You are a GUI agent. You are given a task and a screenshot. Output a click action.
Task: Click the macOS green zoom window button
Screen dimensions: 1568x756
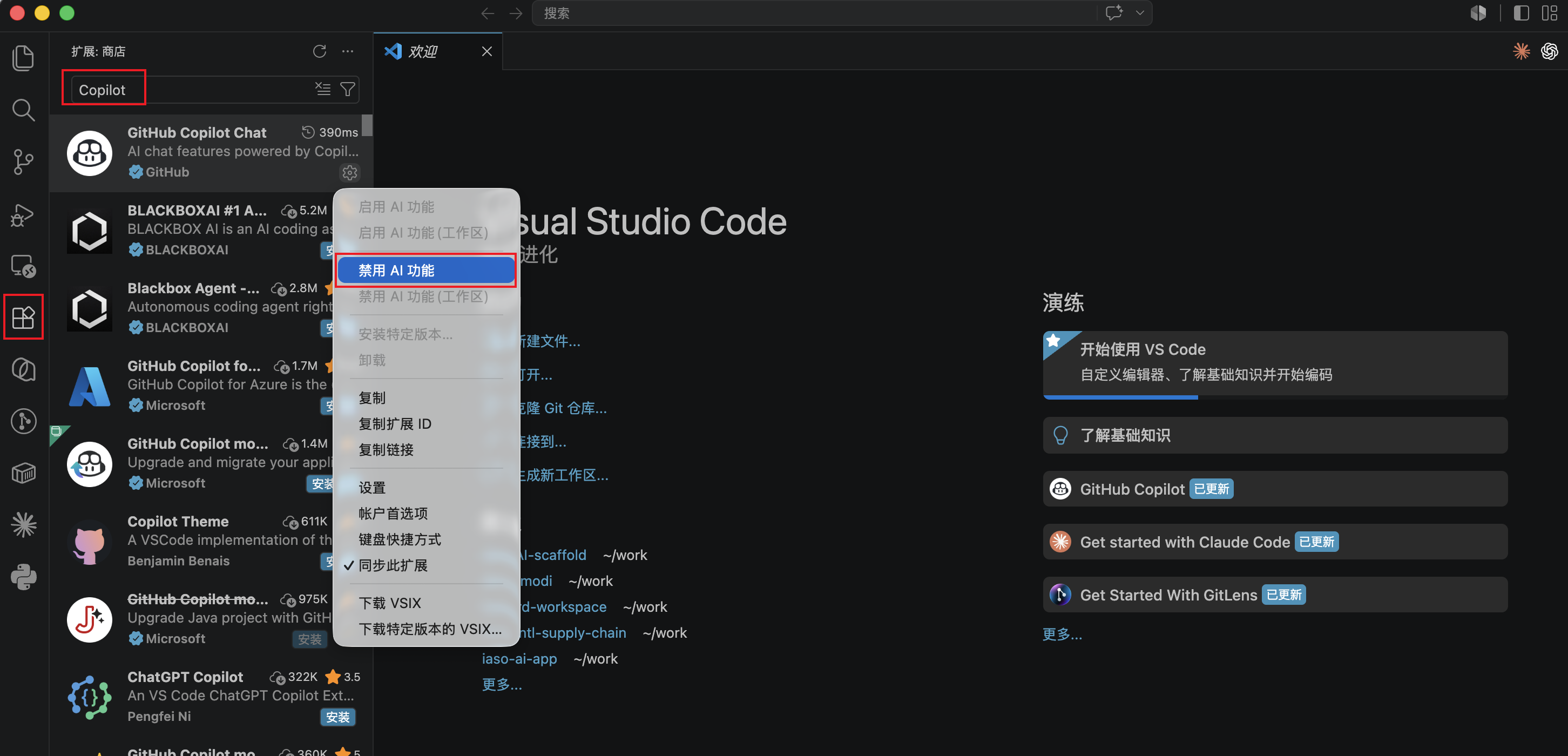(67, 13)
